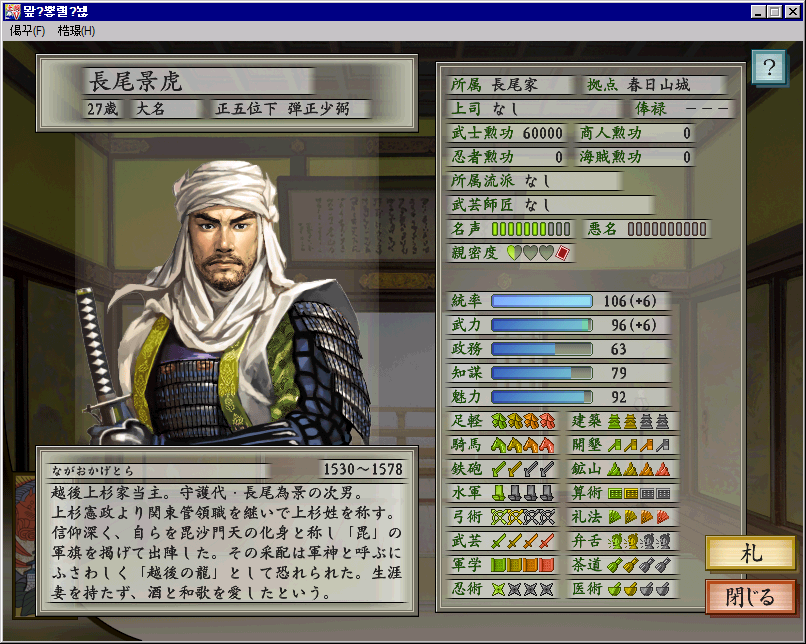The height and width of the screenshot is (644, 806).
Task: Click the 鉄砲 firearm skill icons
Action: pos(523,469)
